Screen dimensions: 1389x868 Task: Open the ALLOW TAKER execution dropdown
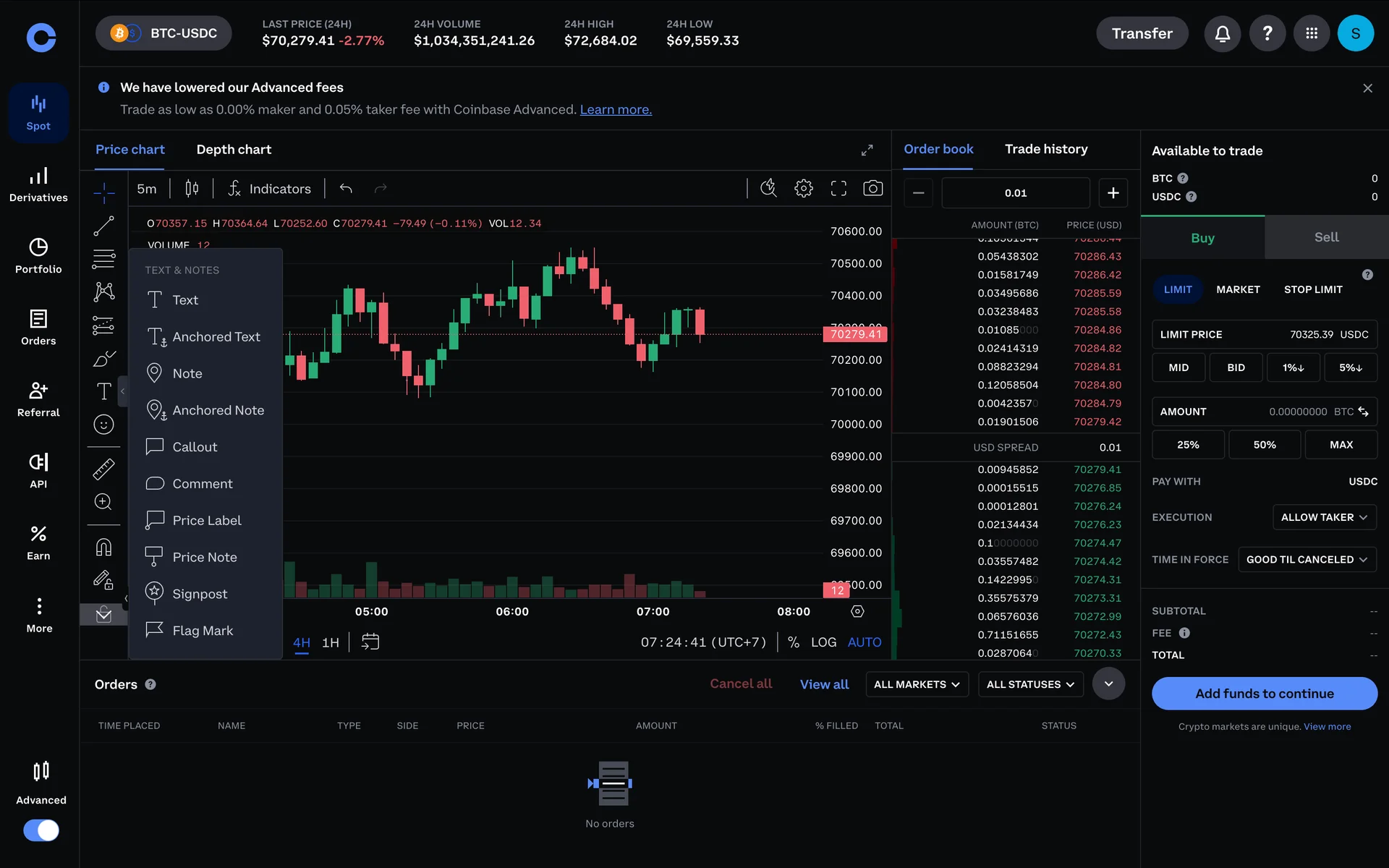[1323, 517]
